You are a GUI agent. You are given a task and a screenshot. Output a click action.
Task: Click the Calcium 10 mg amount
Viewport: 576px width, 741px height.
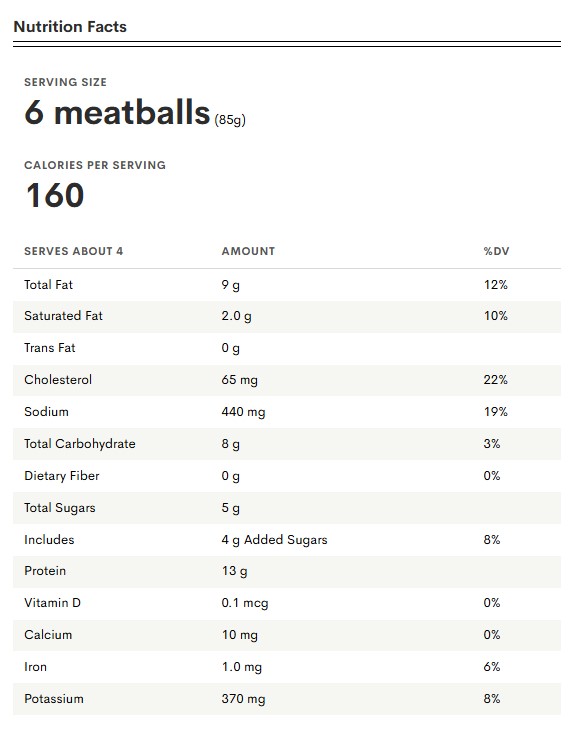(x=240, y=635)
